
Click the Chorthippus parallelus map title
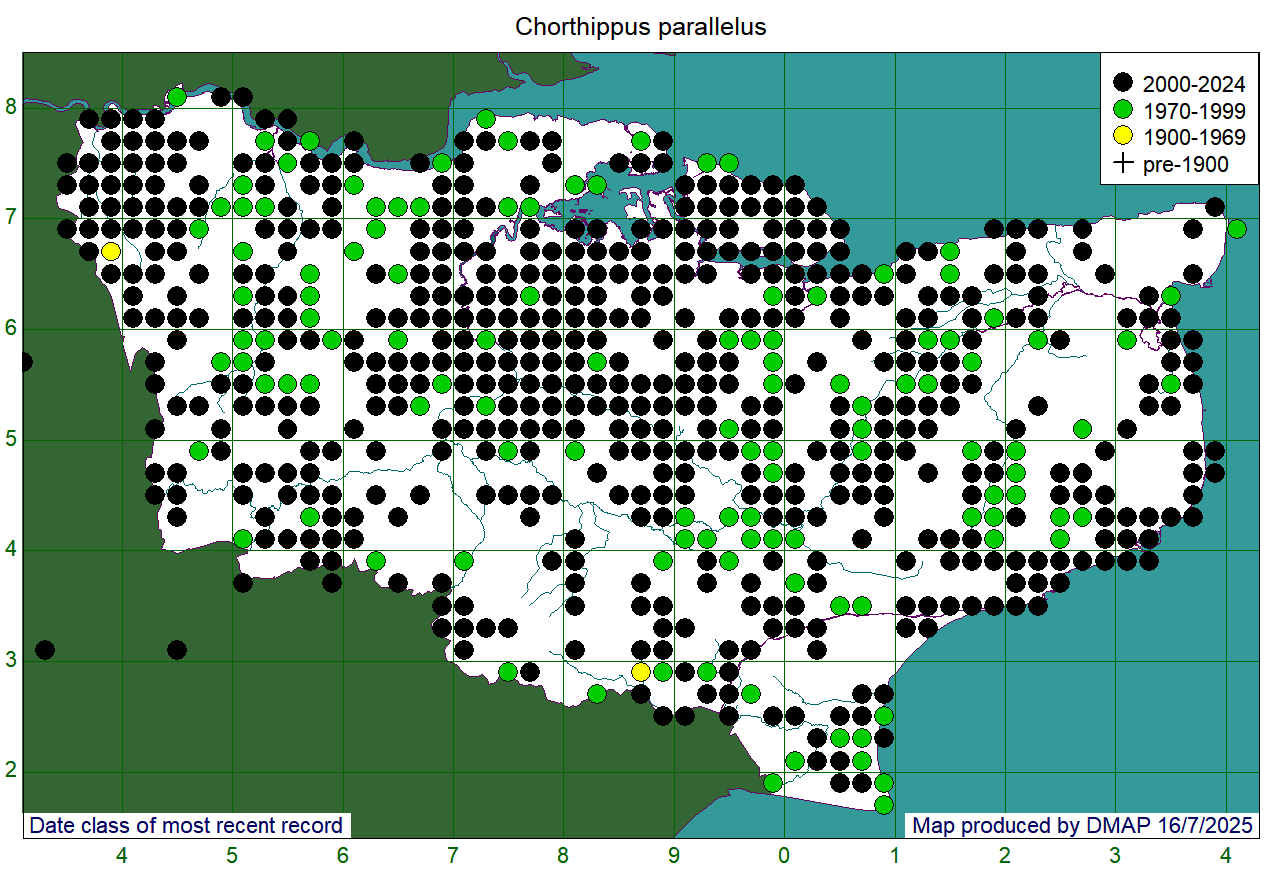tap(640, 27)
